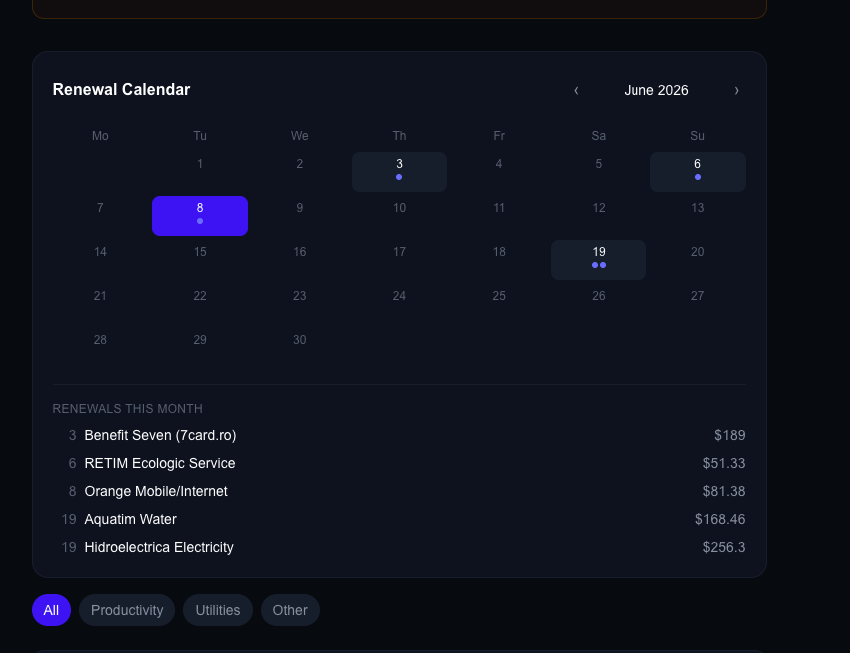The height and width of the screenshot is (653, 850).
Task: Click day 22 on the calendar
Action: click(x=200, y=303)
